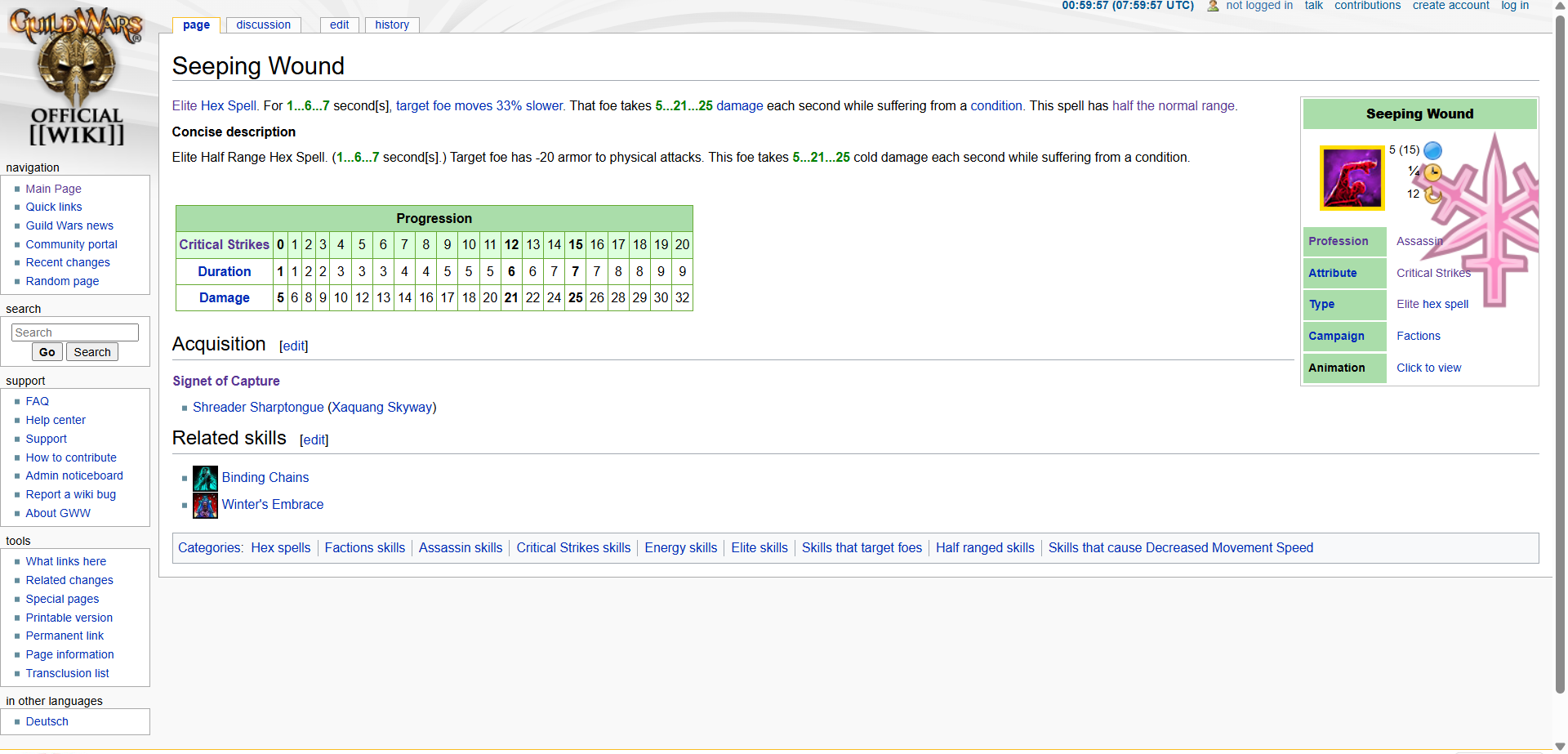The height and width of the screenshot is (754, 1568).
Task: Open the condition link in description
Action: [996, 106]
